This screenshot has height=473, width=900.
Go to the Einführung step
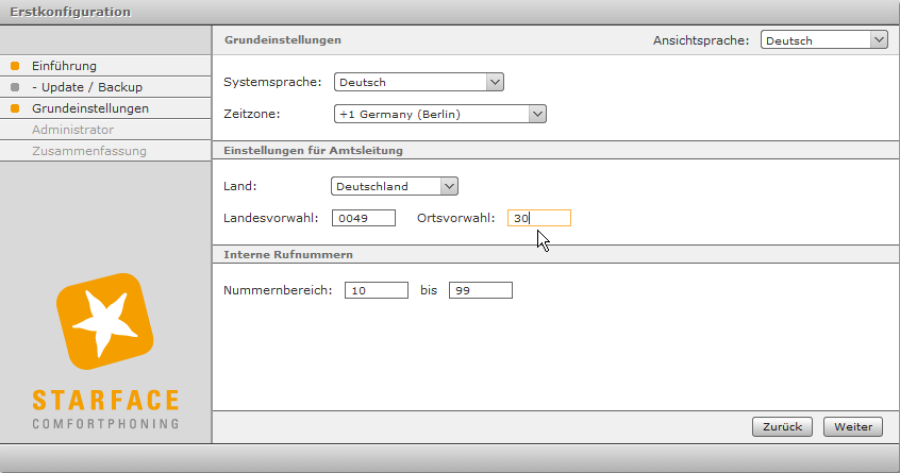(x=106, y=65)
